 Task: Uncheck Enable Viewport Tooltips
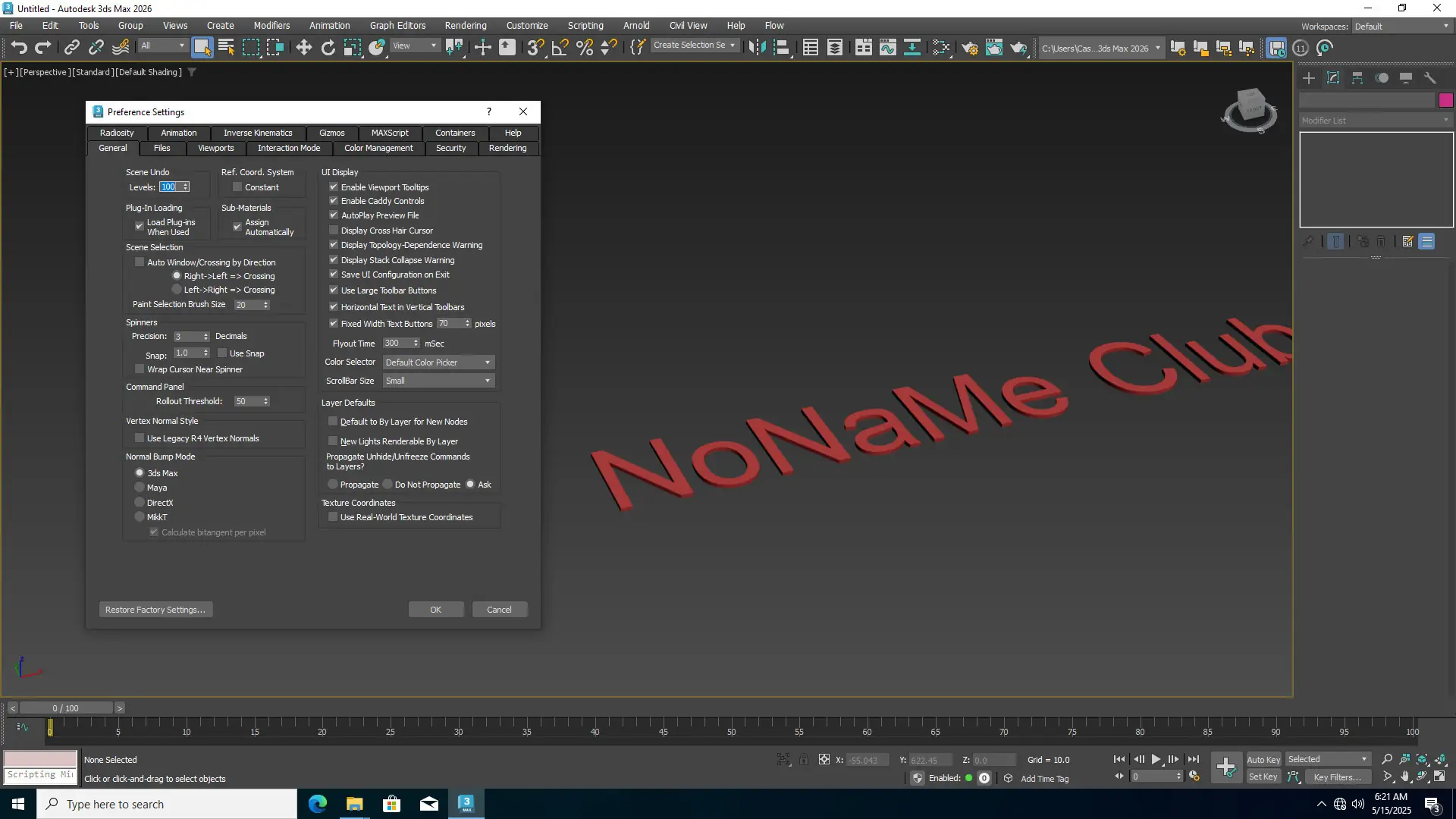click(x=334, y=187)
